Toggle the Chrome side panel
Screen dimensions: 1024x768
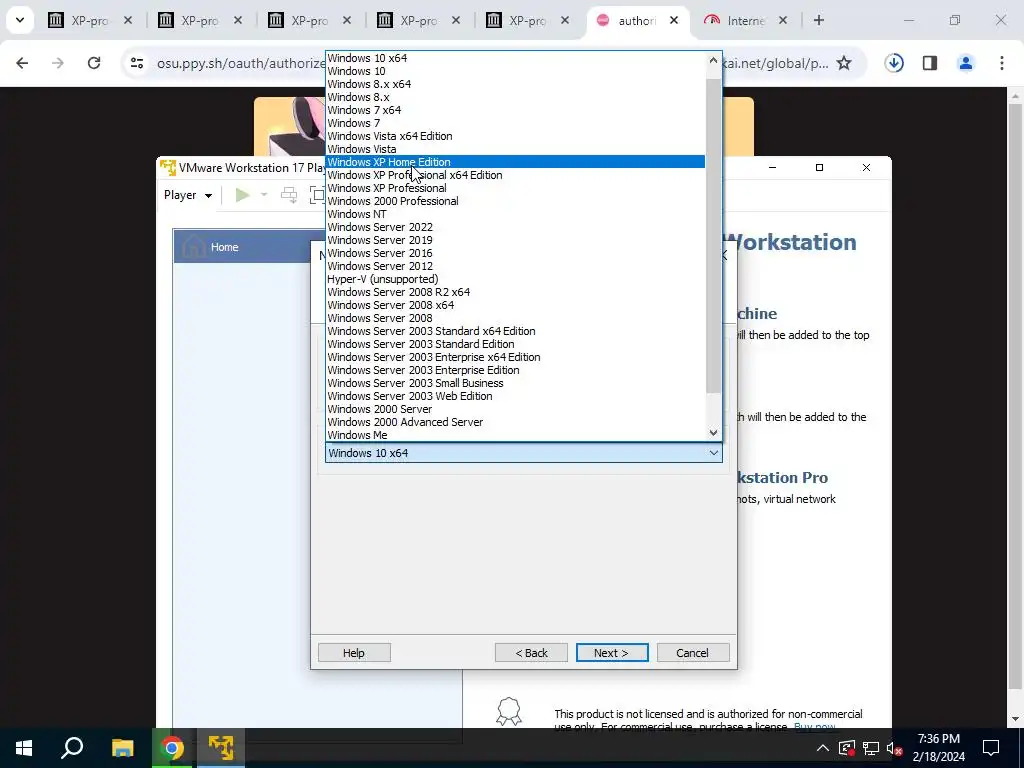click(x=930, y=63)
